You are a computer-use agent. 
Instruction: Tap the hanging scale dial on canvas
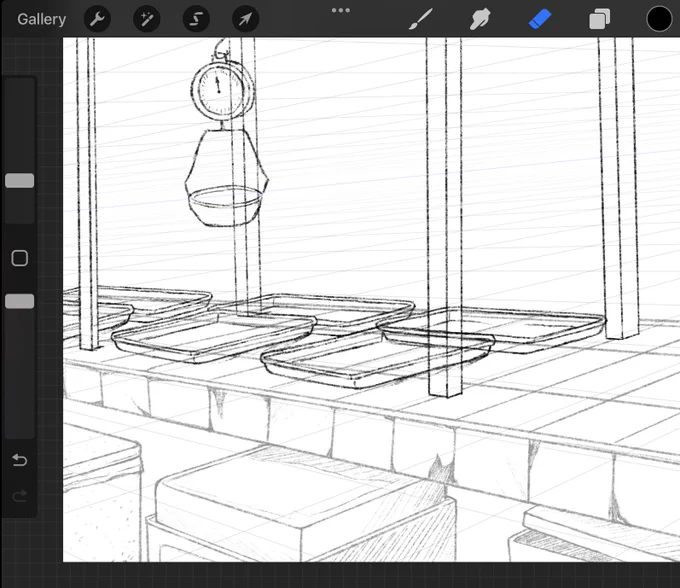pos(222,90)
